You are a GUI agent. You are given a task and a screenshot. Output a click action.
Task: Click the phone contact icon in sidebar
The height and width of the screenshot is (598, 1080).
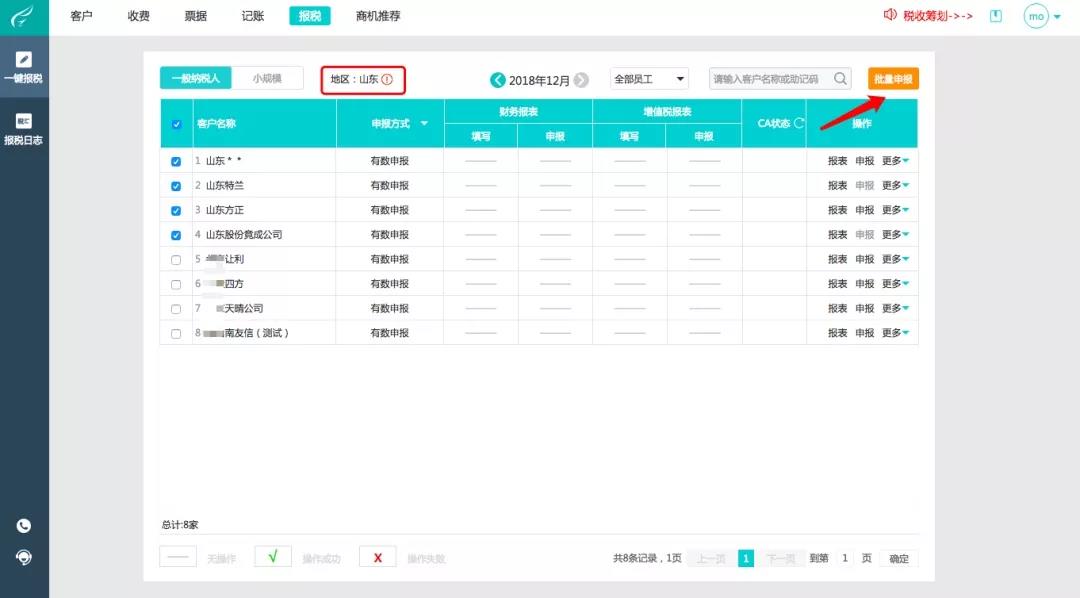point(23,526)
